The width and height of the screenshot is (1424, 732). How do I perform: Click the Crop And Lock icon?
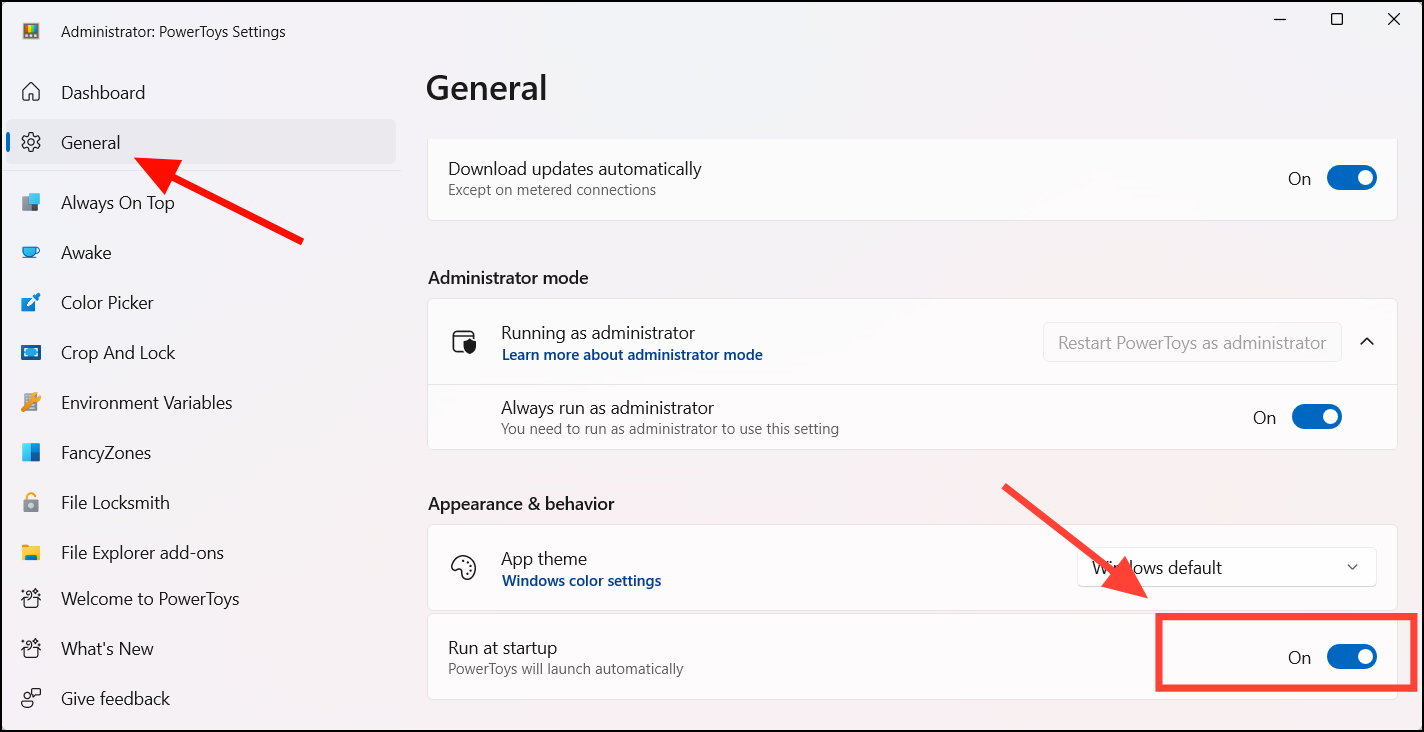(31, 353)
